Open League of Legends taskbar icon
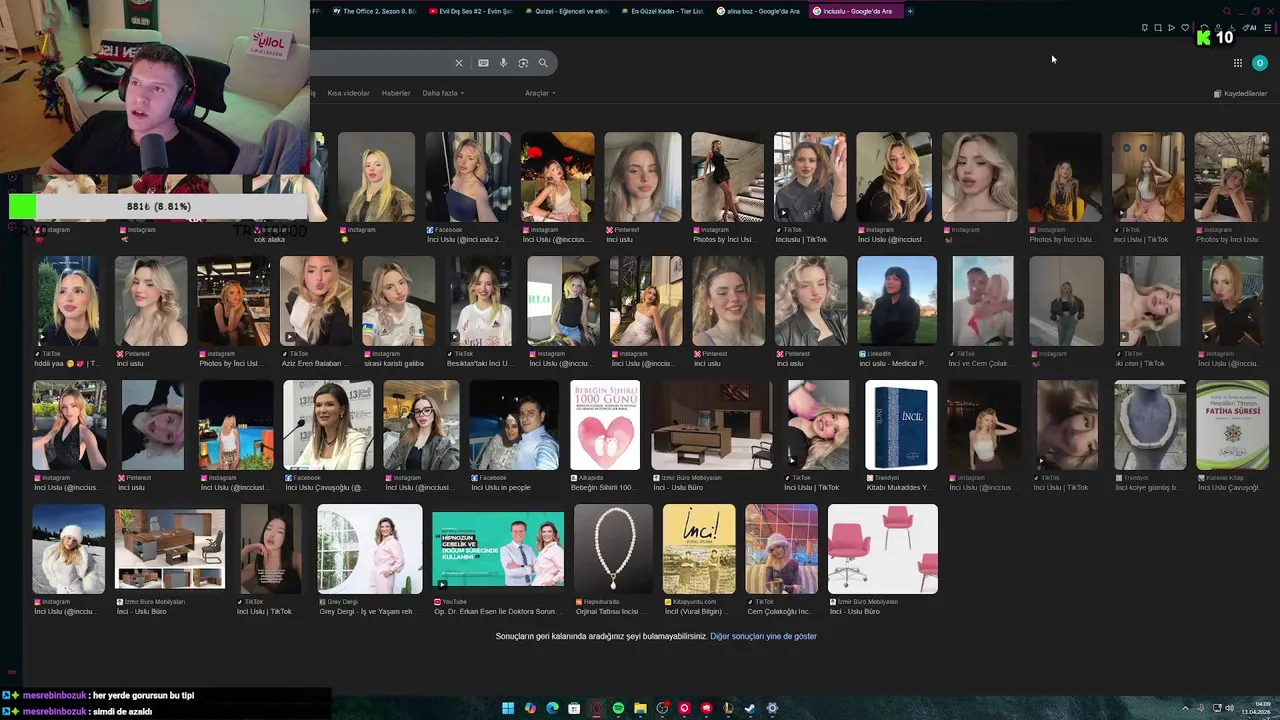 tap(728, 708)
